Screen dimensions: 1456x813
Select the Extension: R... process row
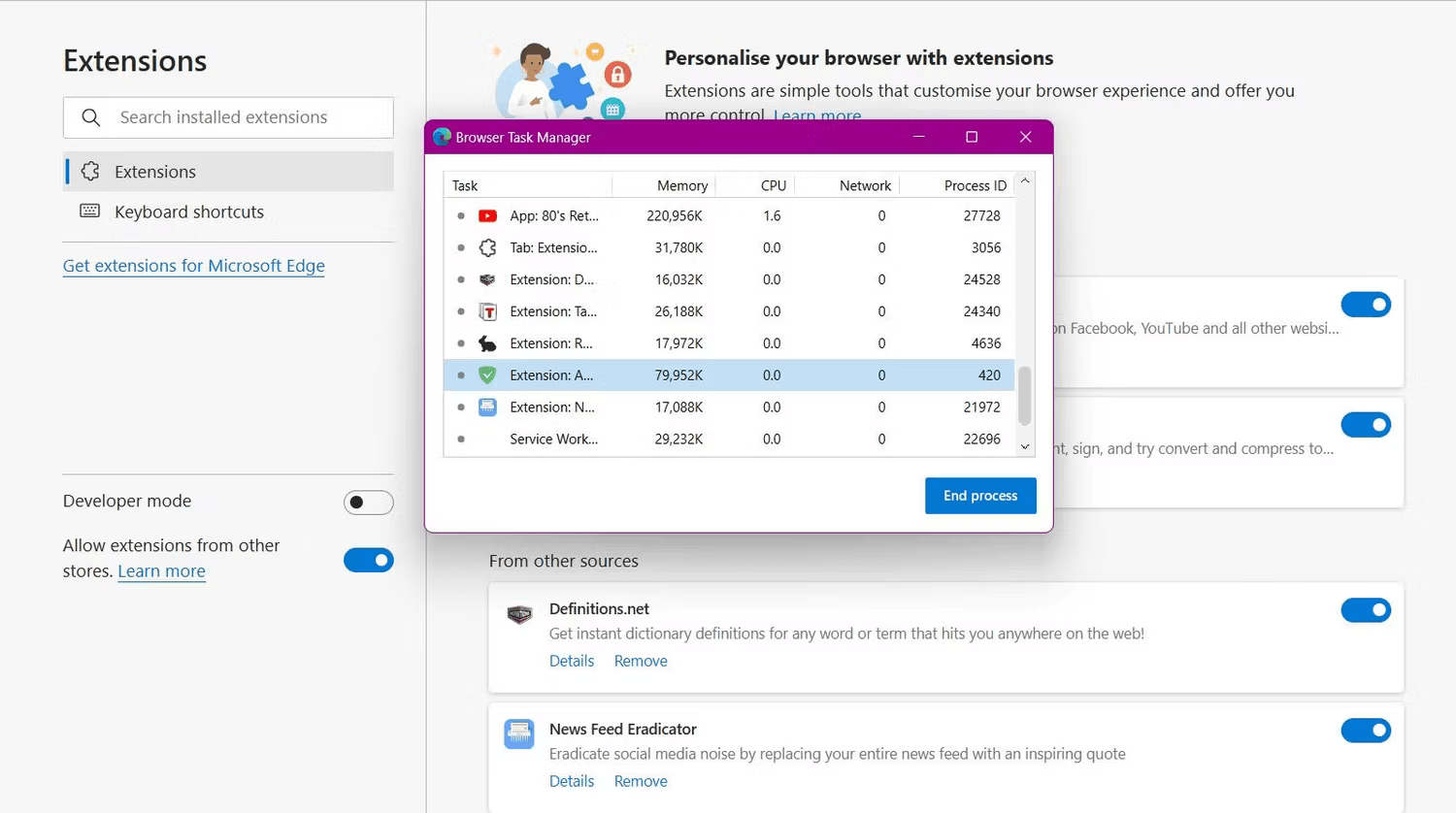click(x=729, y=343)
